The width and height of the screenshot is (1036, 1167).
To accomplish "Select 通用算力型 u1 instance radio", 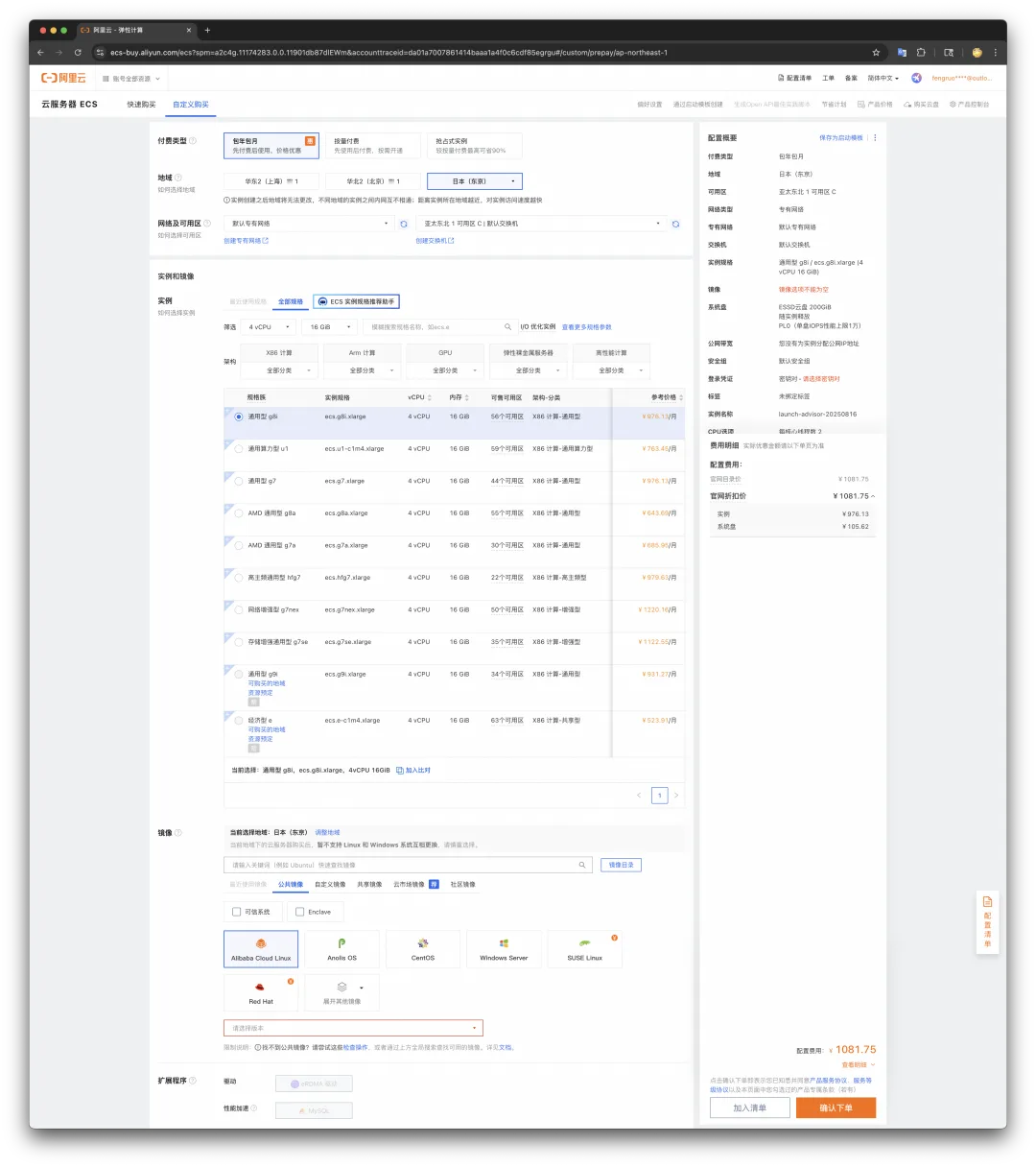I will tap(239, 448).
